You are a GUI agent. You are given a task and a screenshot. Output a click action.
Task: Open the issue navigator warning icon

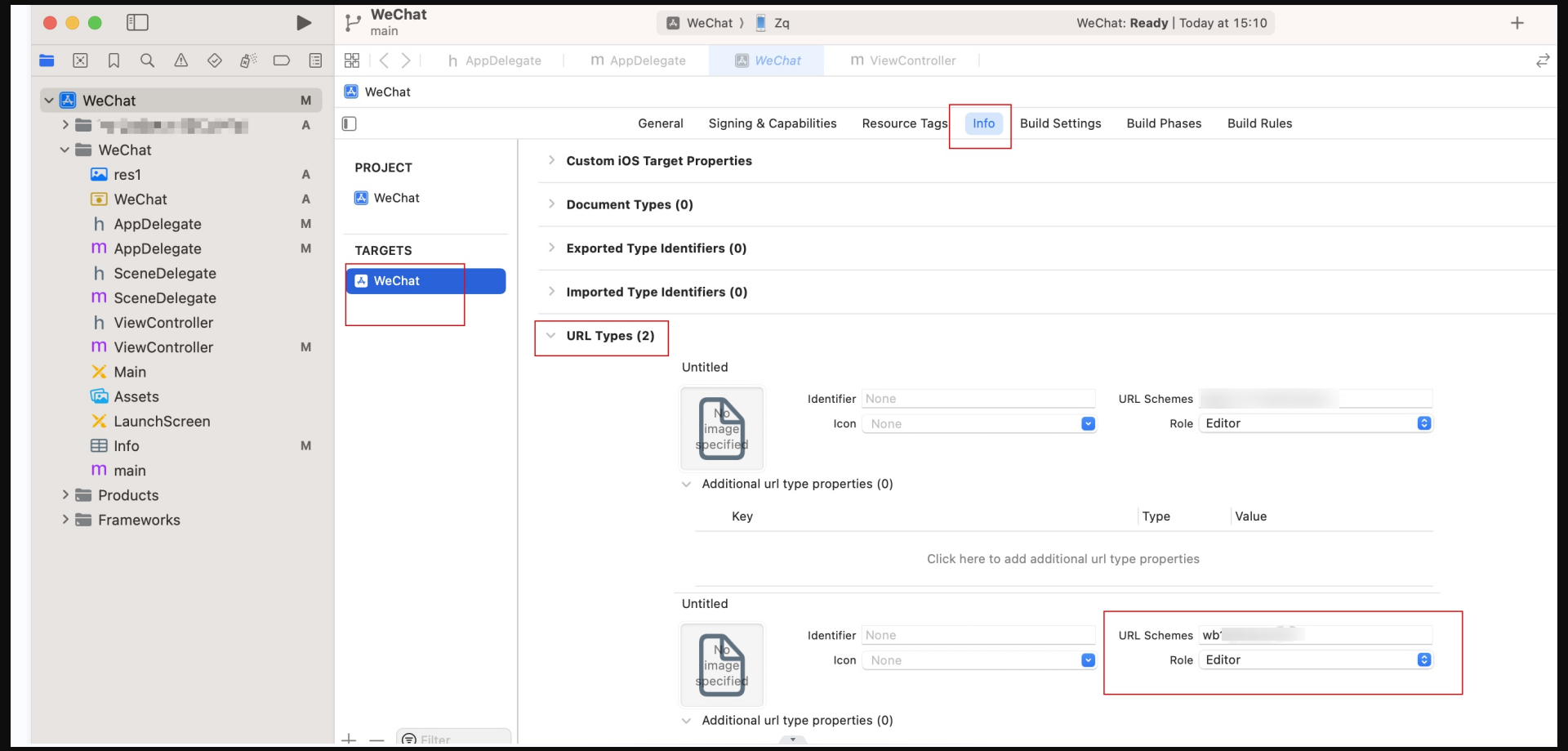(180, 60)
